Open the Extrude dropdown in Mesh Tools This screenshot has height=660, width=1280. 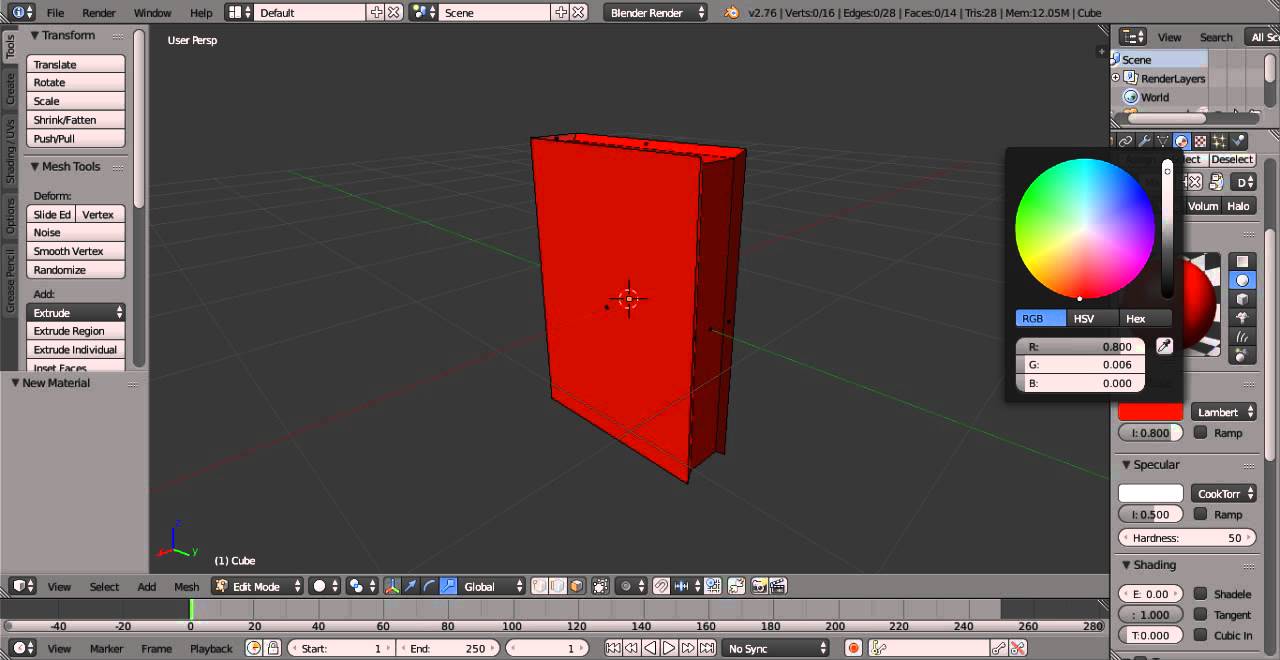click(x=76, y=312)
